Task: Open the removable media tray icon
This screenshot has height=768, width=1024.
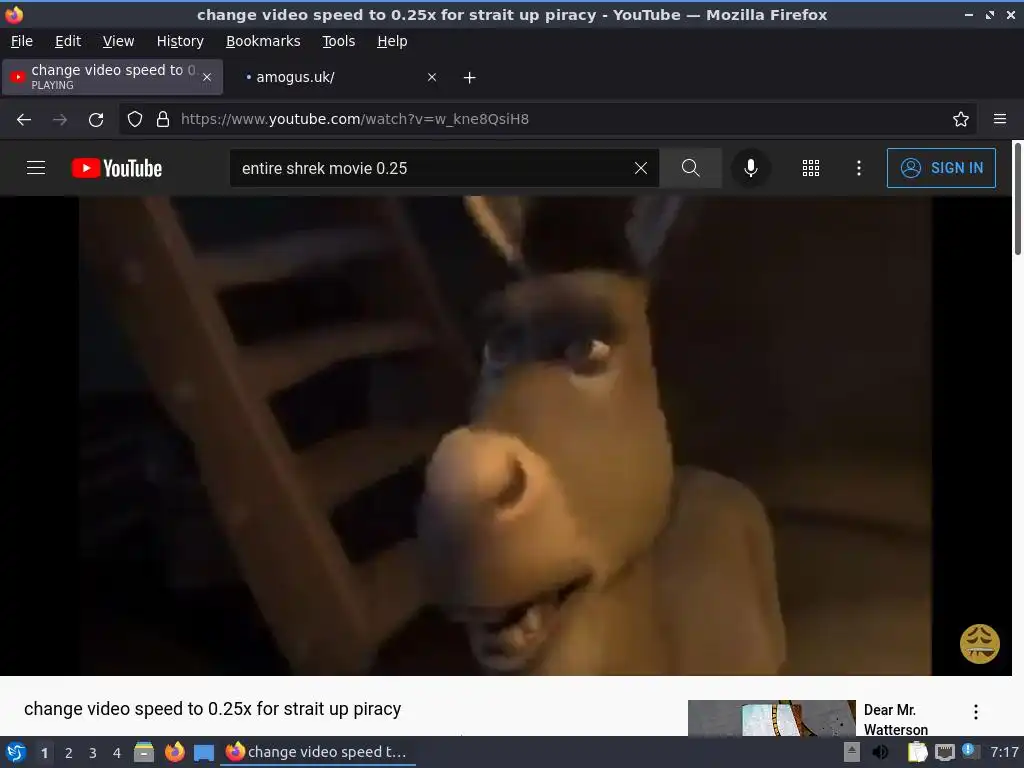Action: click(x=852, y=752)
